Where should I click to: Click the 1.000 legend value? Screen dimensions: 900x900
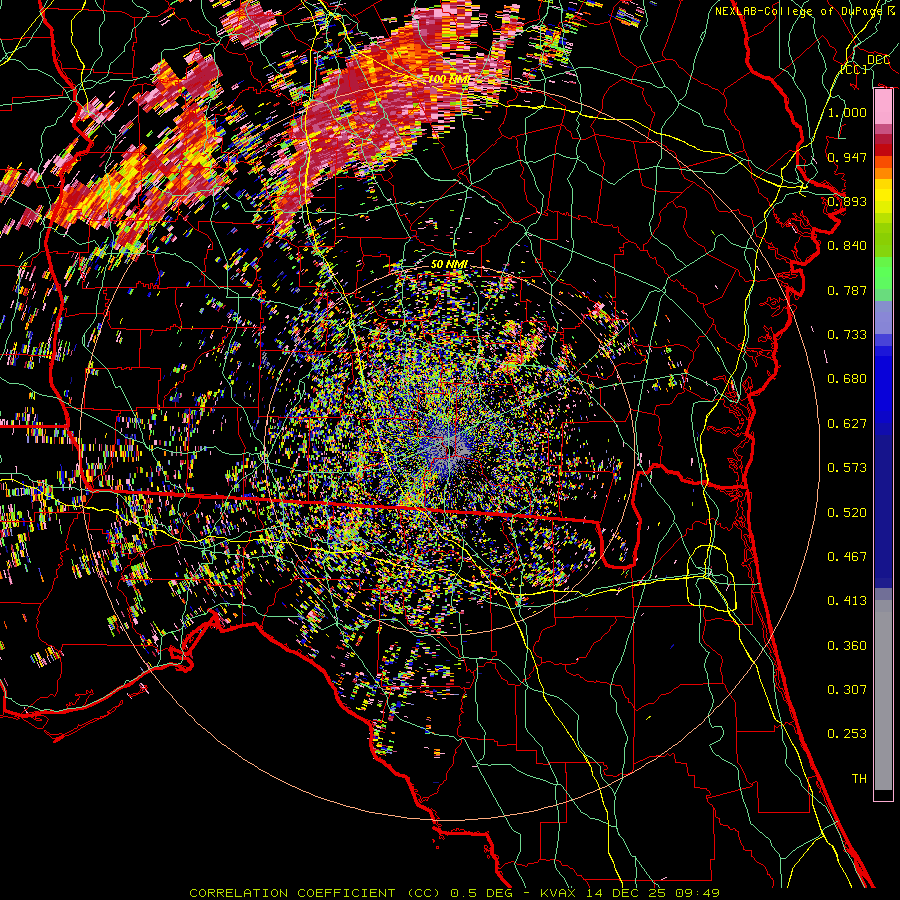pos(847,112)
